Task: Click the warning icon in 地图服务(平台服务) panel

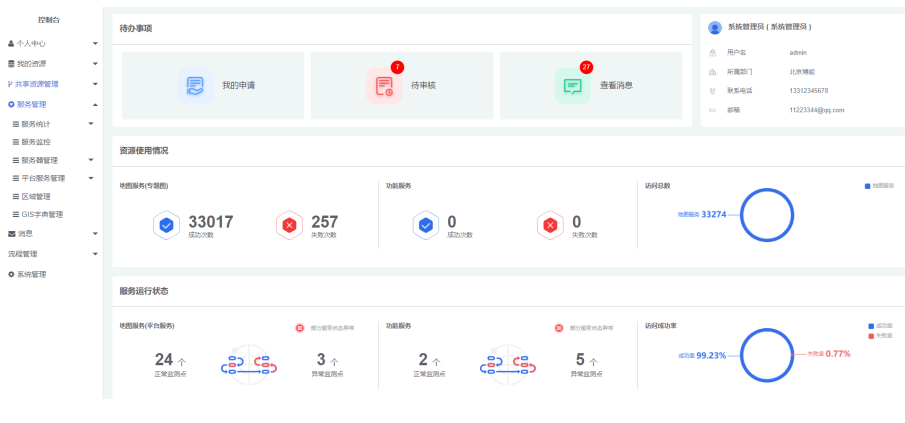Action: (x=298, y=327)
